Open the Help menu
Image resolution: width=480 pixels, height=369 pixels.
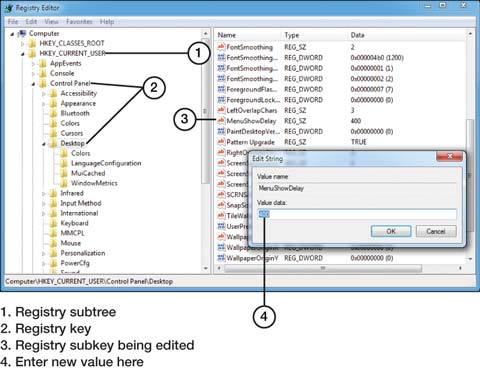coord(107,22)
